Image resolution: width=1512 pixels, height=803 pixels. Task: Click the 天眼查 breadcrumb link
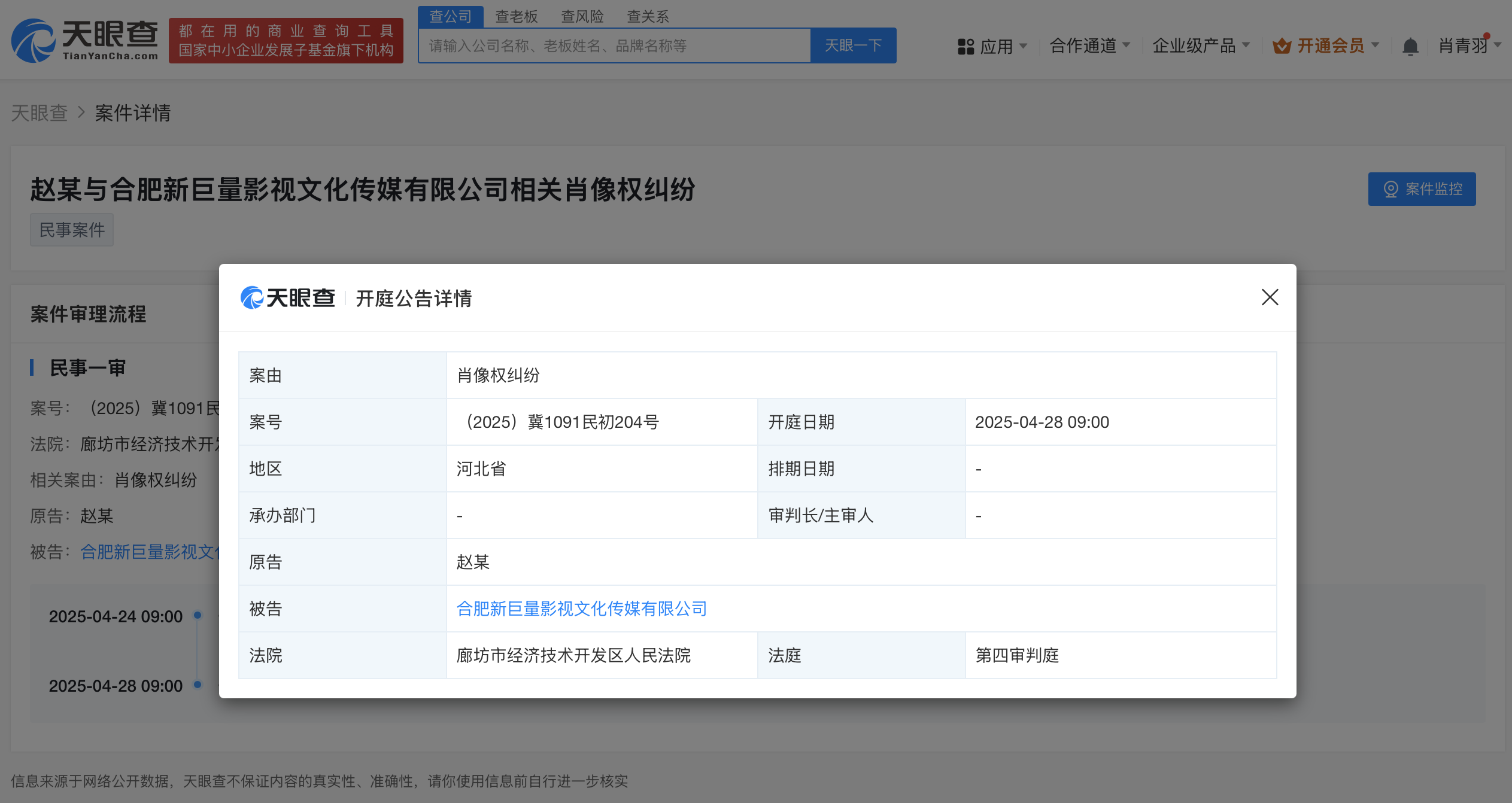coord(40,112)
